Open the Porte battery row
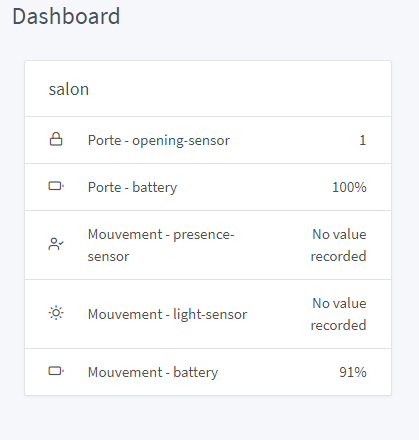This screenshot has width=419, height=440. point(208,187)
